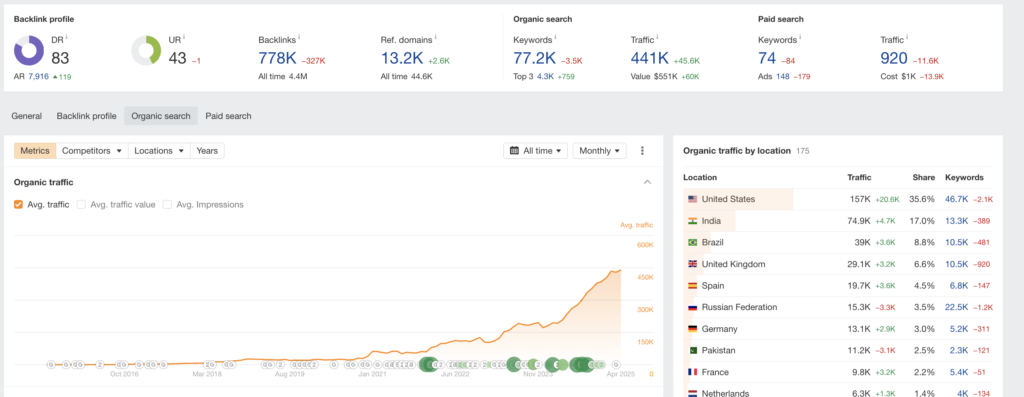The width and height of the screenshot is (1024, 397).
Task: Open the 13.2K Ref. domains link
Action: click(x=402, y=58)
